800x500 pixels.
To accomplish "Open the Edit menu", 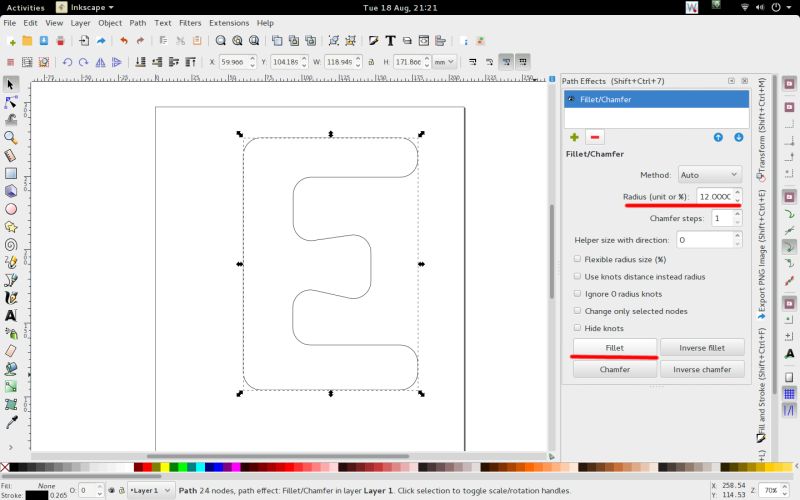I will (31, 23).
